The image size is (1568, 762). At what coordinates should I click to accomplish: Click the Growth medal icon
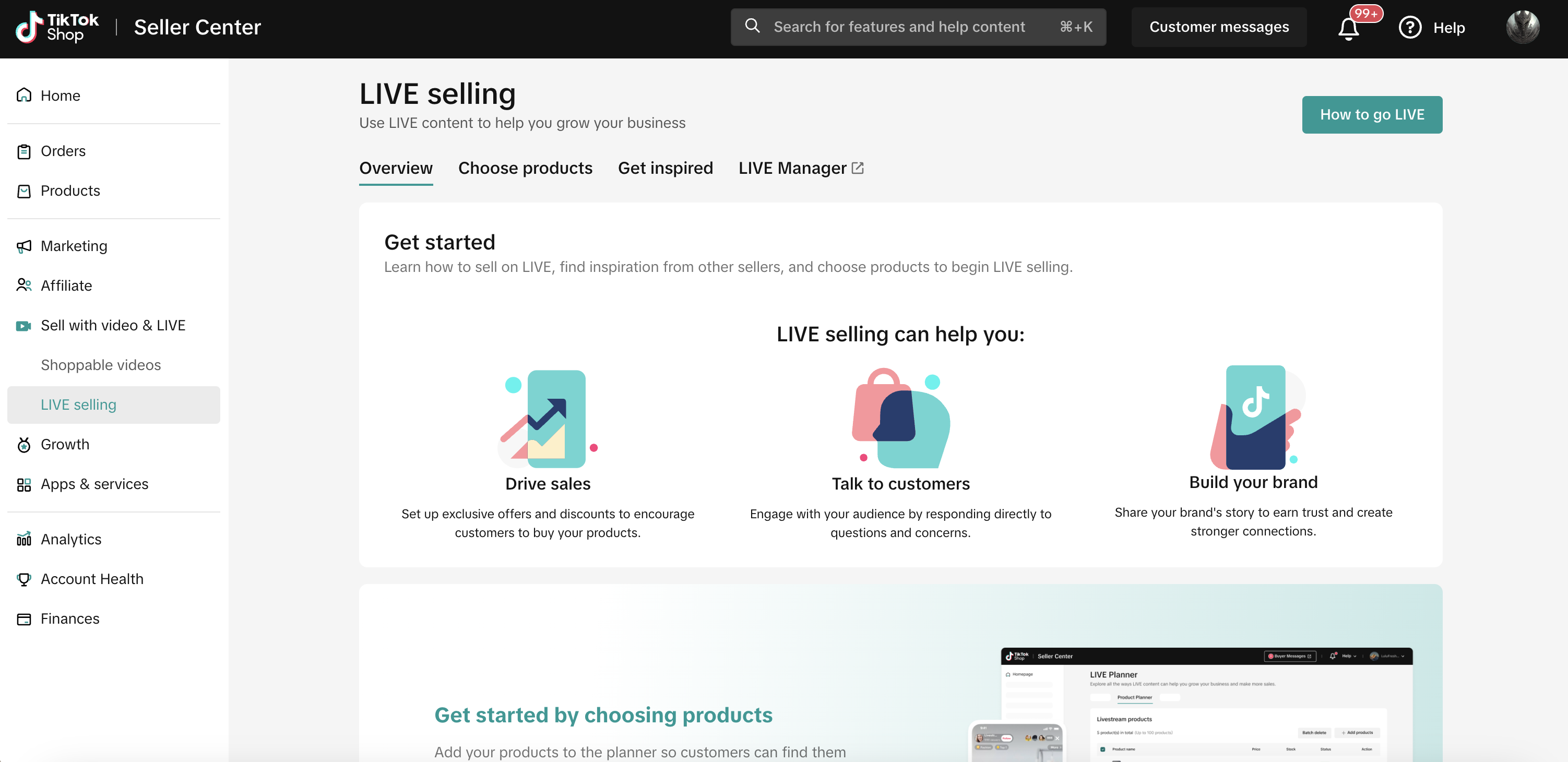pos(23,445)
